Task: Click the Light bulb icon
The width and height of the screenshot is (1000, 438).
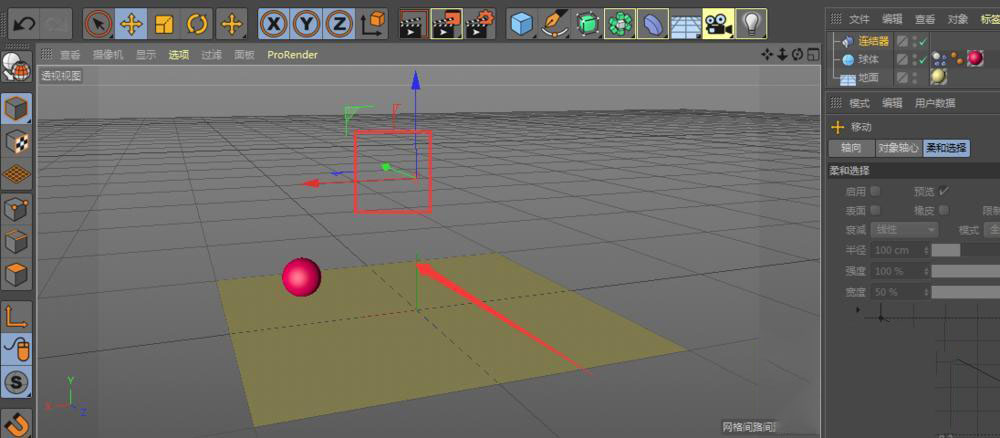Action: coord(751,22)
